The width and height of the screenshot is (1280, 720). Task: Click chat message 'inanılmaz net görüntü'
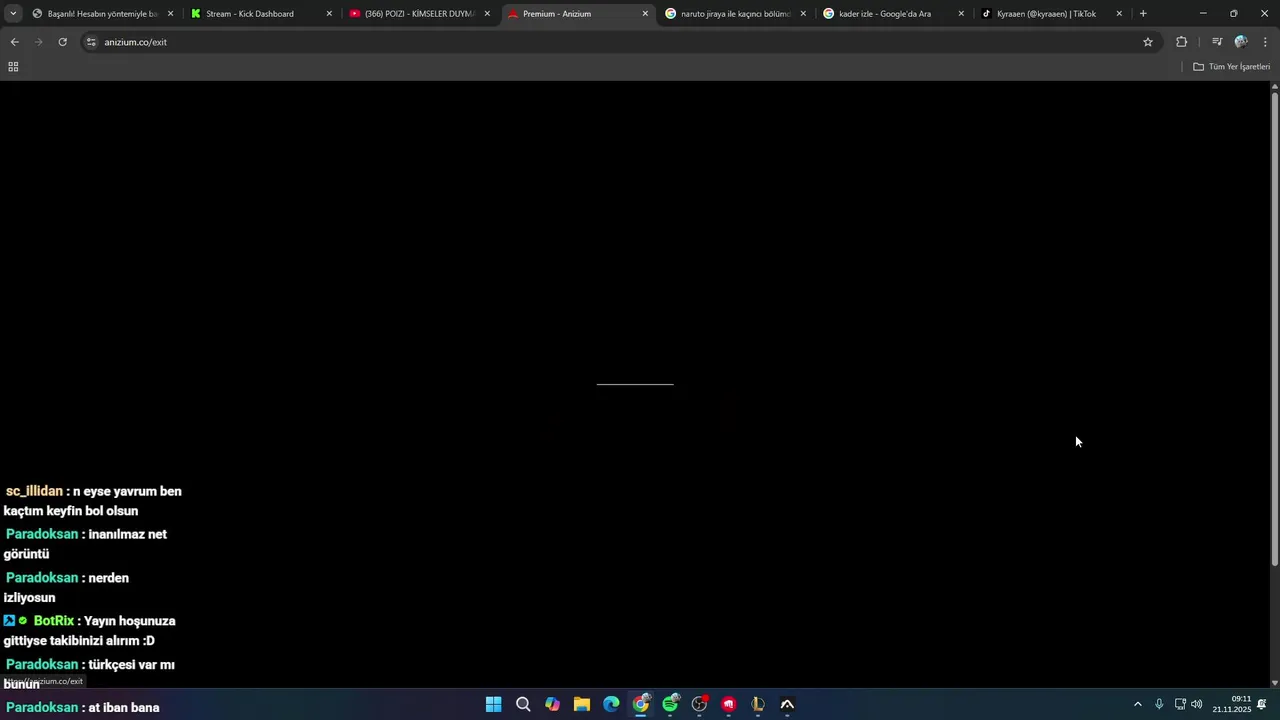pyautogui.click(x=86, y=544)
